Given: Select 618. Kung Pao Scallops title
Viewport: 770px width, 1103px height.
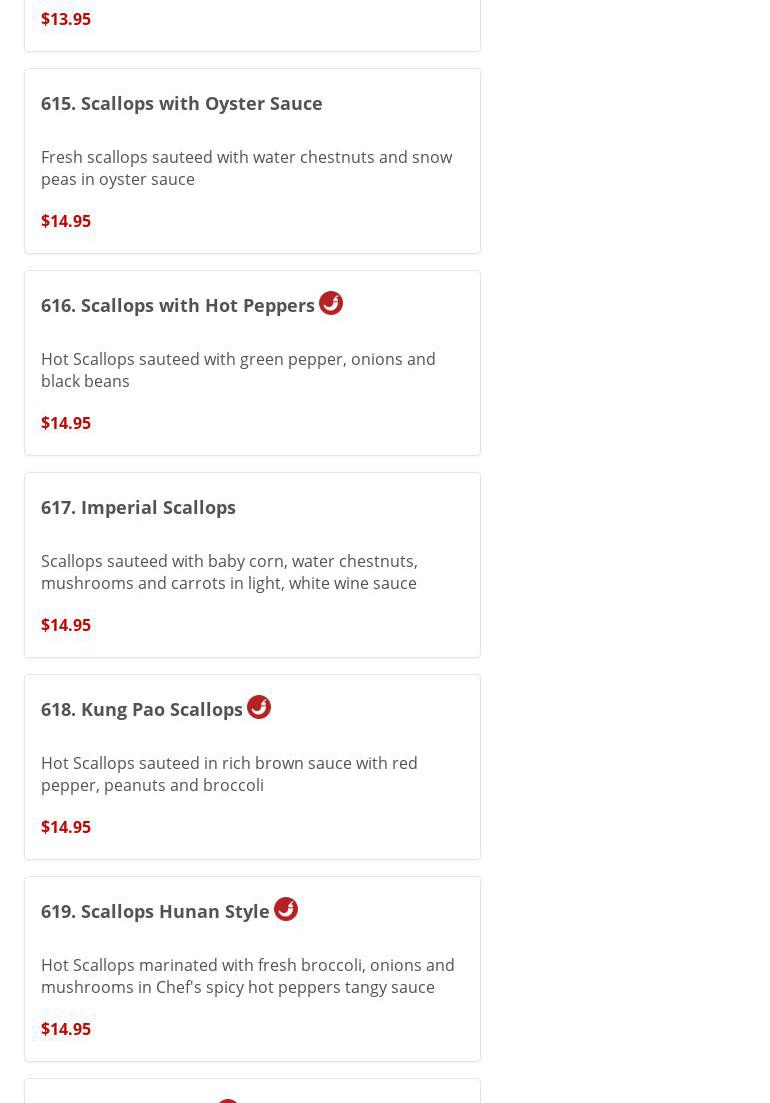Looking at the screenshot, I should 141,709.
